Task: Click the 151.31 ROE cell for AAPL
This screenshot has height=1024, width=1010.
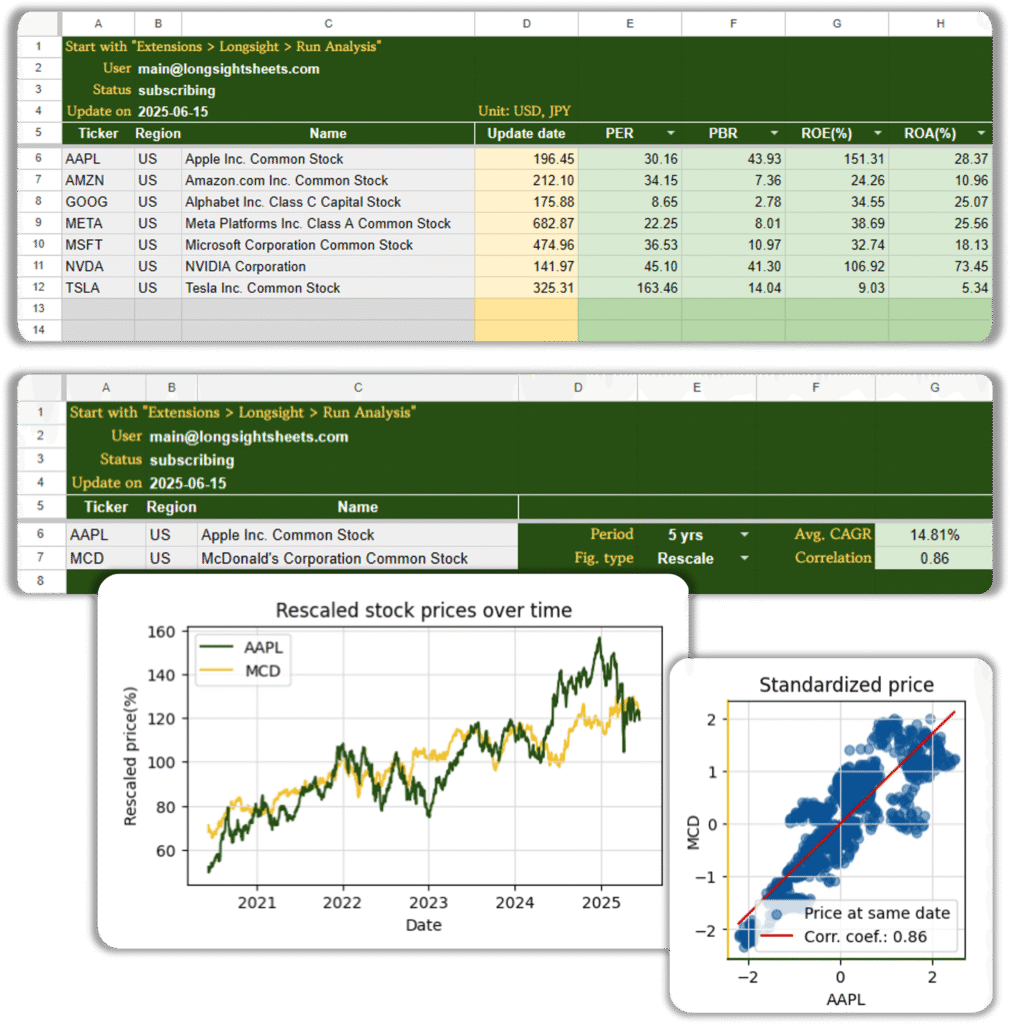Action: [x=837, y=159]
